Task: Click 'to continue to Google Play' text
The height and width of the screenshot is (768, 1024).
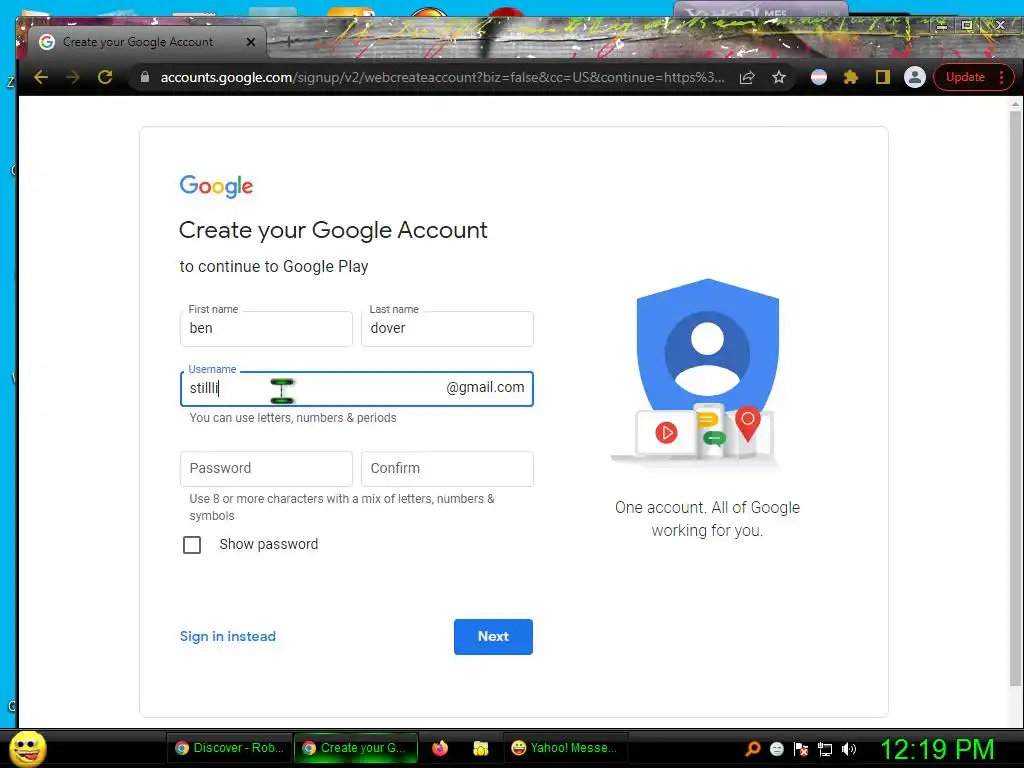Action: click(274, 266)
